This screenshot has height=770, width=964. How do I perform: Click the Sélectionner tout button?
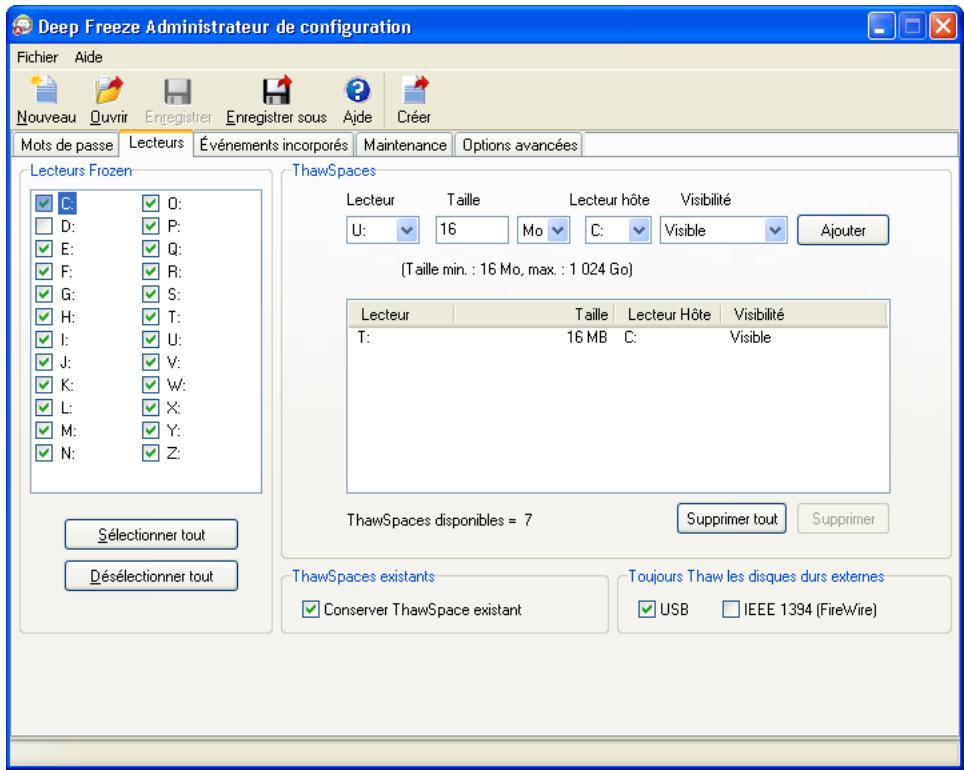(151, 535)
